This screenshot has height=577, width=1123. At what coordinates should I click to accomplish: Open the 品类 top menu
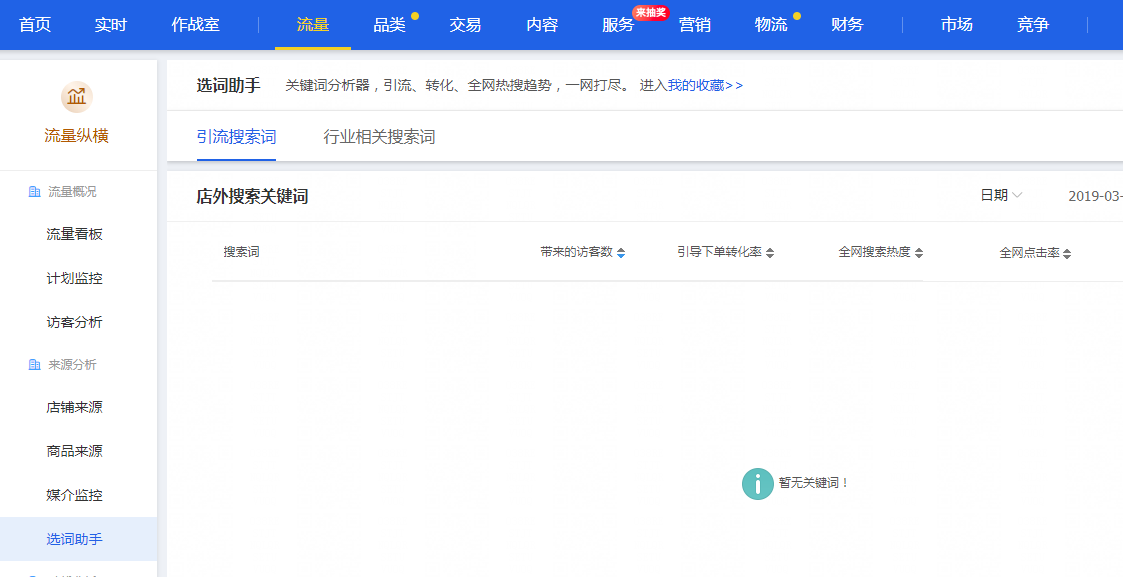pyautogui.click(x=390, y=25)
